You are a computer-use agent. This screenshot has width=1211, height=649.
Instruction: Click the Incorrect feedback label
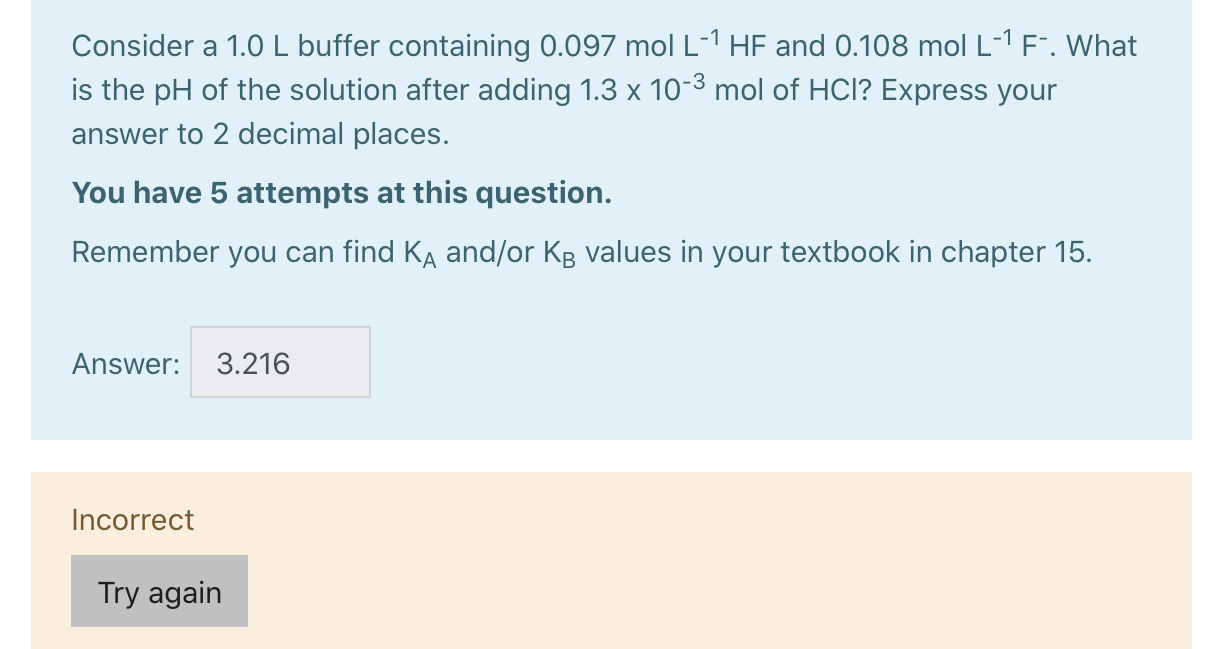coord(132,519)
